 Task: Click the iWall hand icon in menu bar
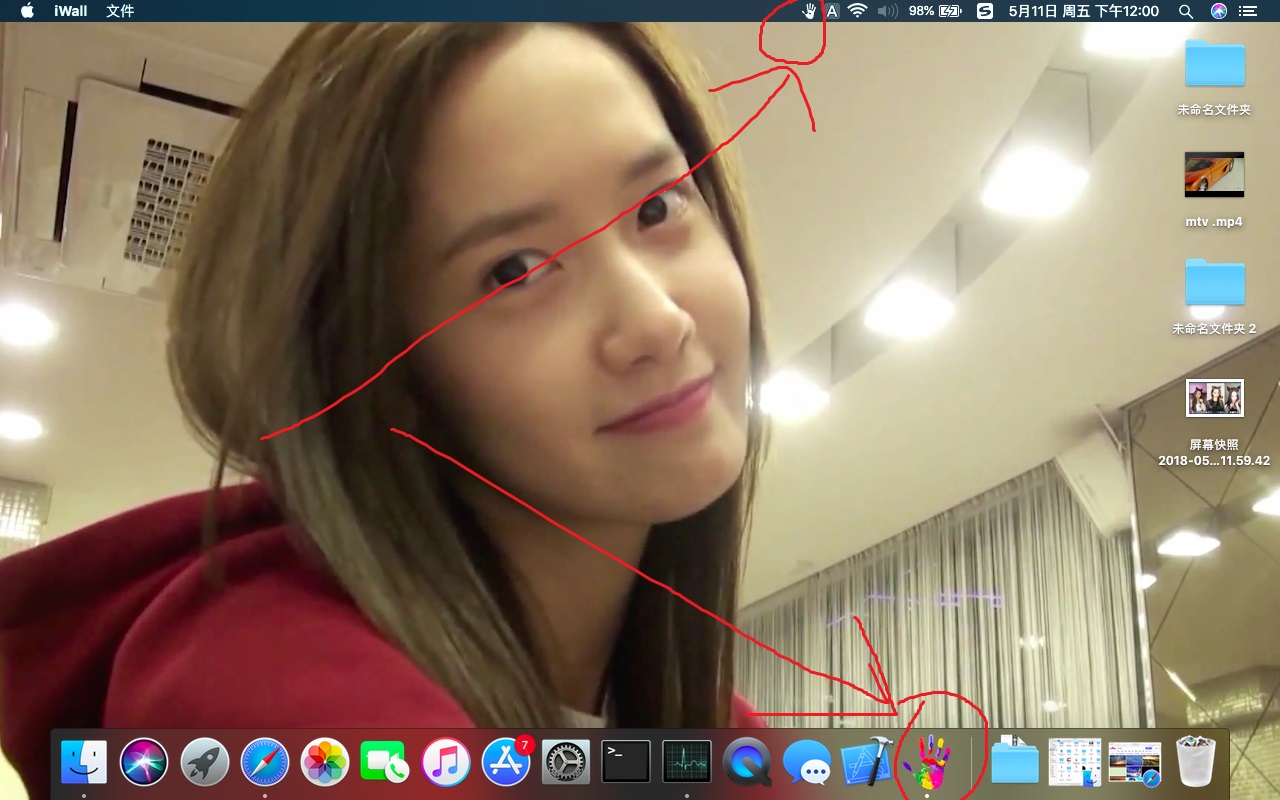(810, 11)
